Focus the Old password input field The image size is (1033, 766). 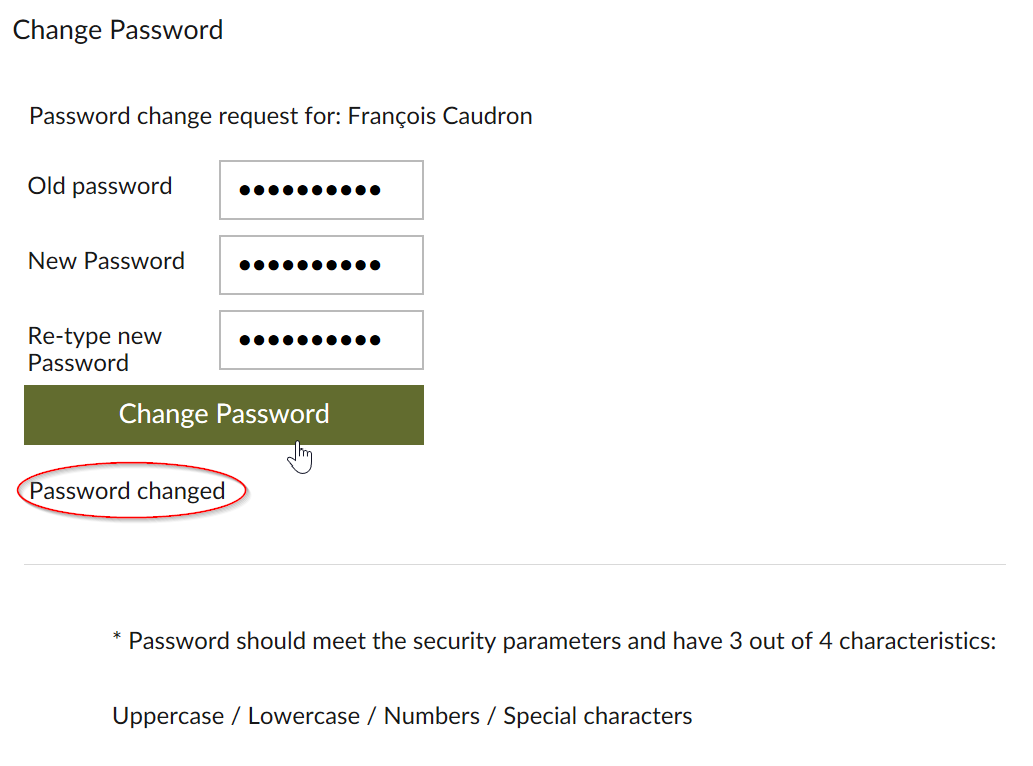(321, 190)
